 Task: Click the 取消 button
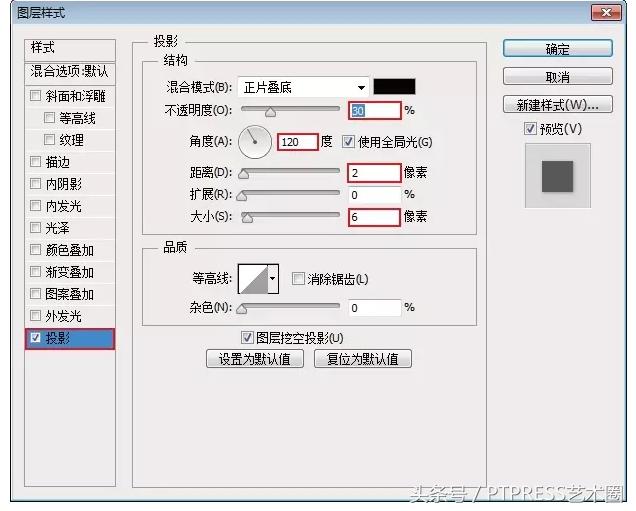tap(558, 76)
